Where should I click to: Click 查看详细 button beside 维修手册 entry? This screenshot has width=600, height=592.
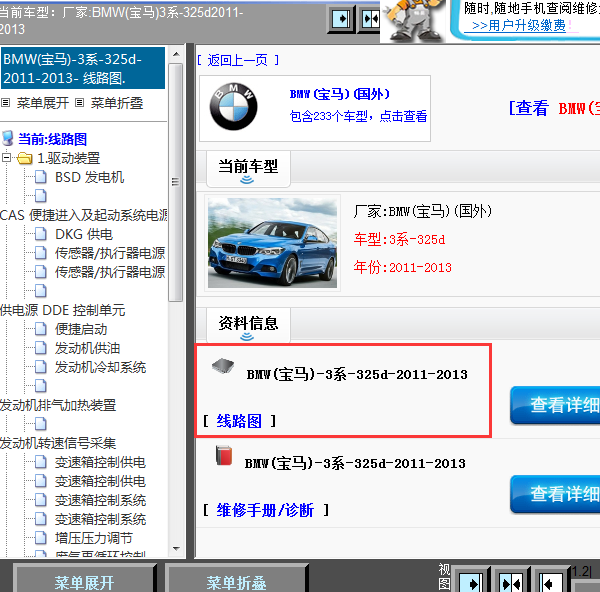555,494
